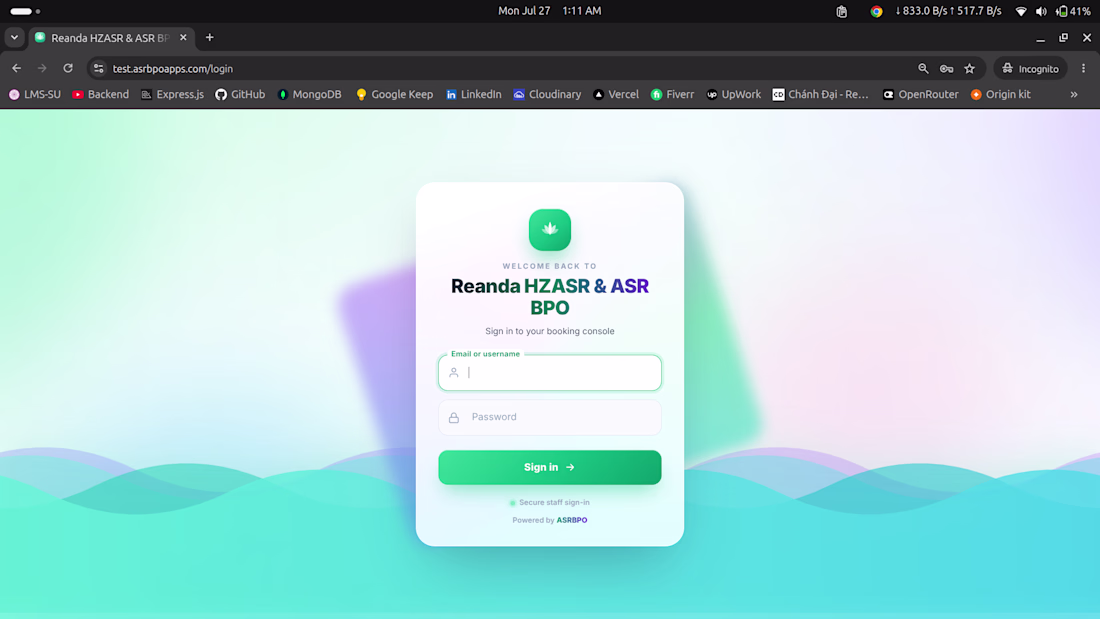Open the MongoDB bookmark

pos(309,94)
